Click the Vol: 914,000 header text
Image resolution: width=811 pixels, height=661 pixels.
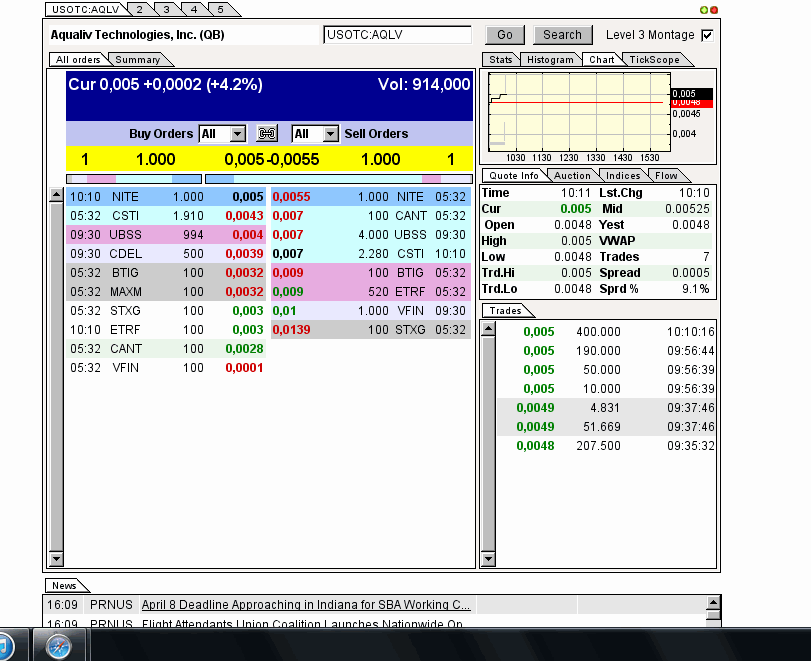424,84
